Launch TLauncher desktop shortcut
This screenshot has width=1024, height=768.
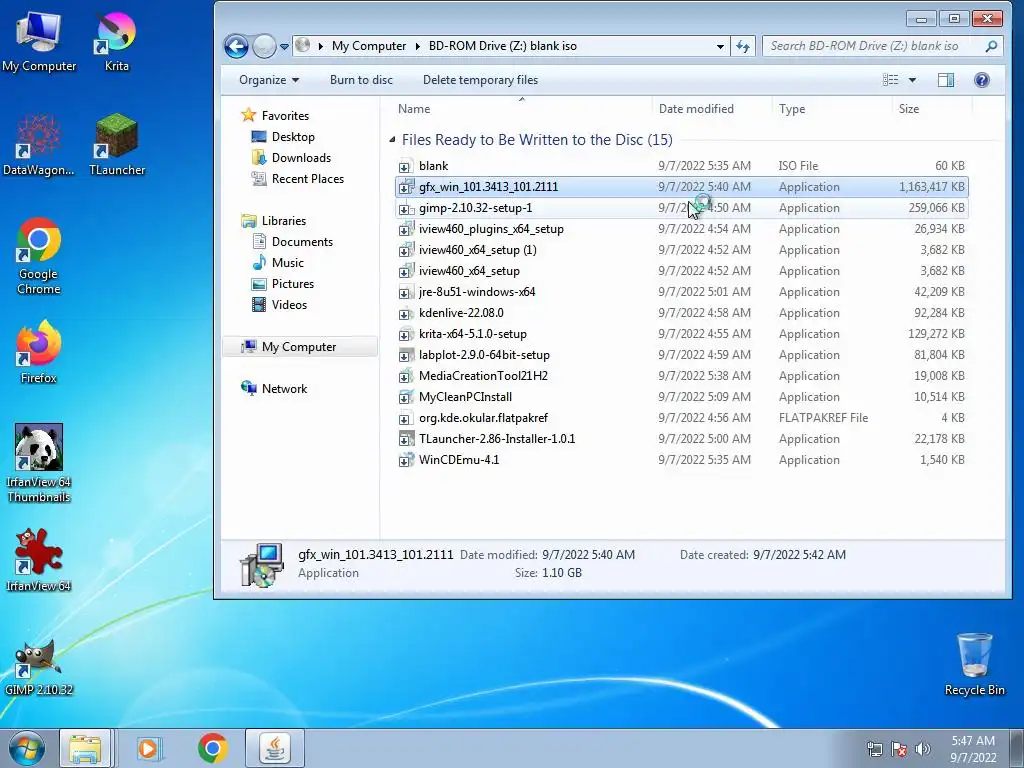(117, 145)
